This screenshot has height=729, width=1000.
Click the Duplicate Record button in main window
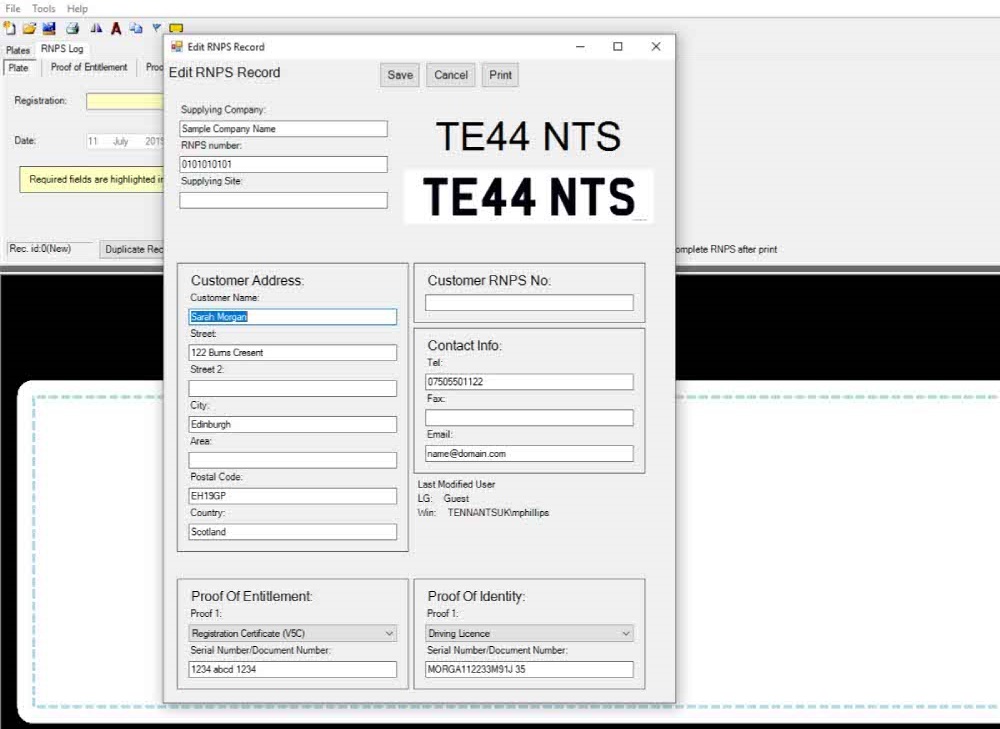(132, 249)
